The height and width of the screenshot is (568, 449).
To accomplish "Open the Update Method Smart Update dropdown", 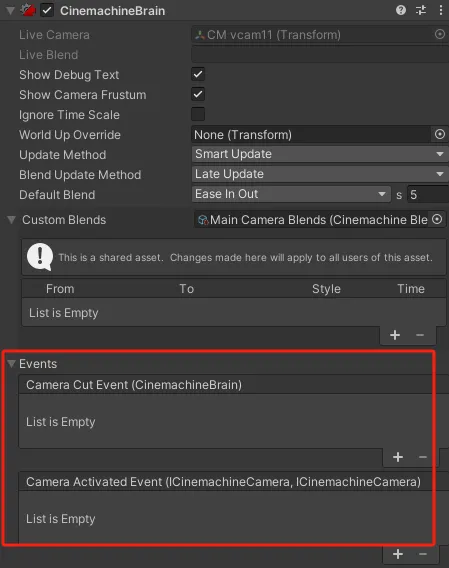I will 320,154.
